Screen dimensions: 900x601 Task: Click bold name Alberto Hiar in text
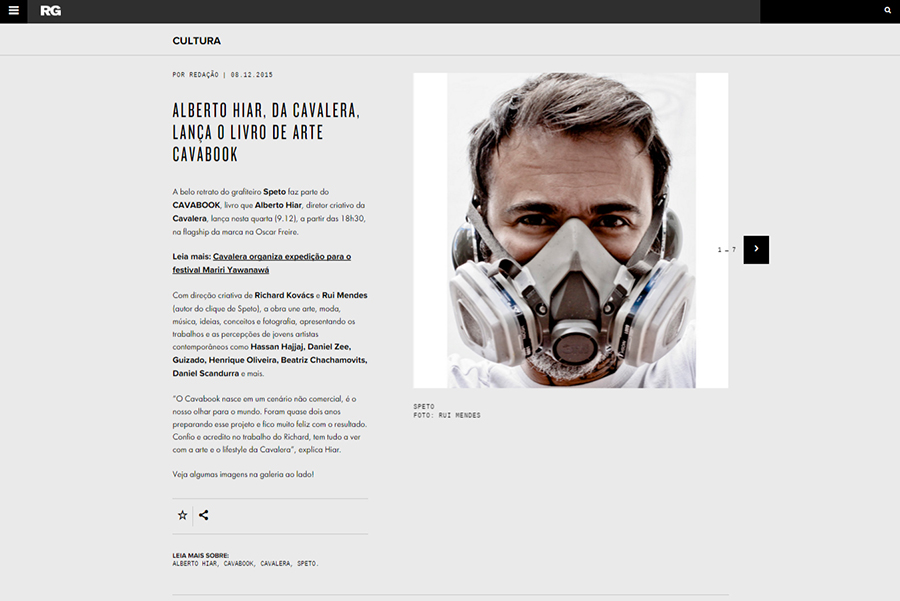(x=278, y=205)
